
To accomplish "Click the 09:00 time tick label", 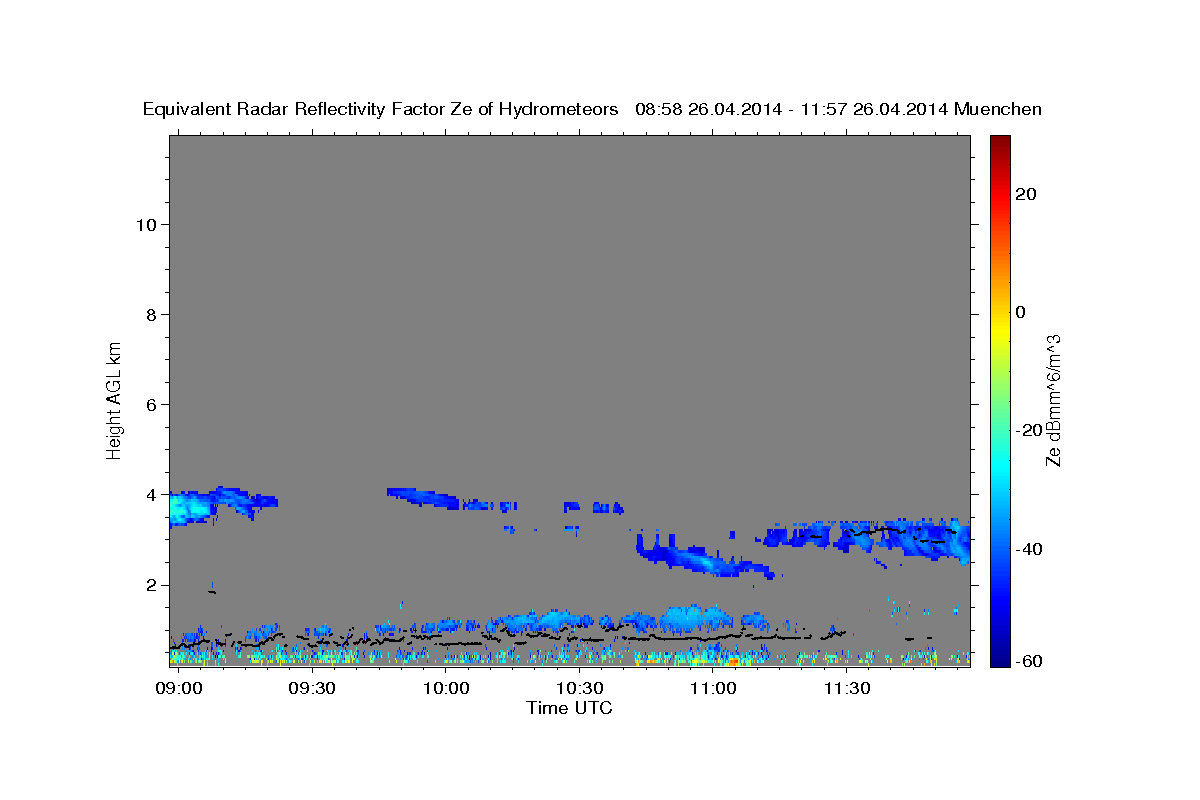I will click(x=179, y=689).
